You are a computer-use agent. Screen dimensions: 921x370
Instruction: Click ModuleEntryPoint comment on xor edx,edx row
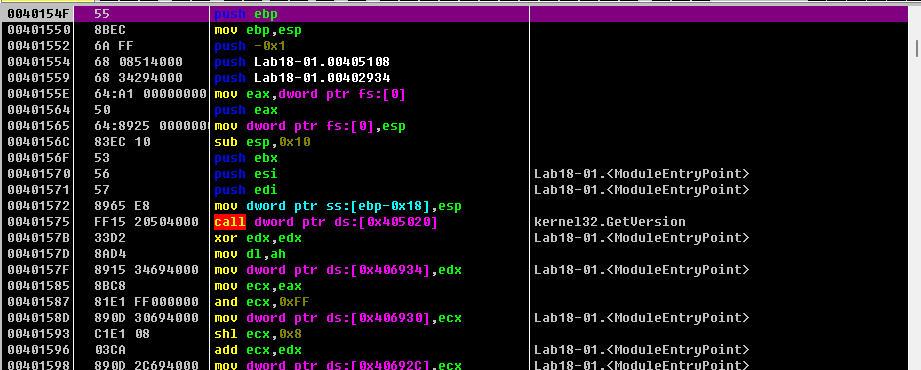(641, 238)
